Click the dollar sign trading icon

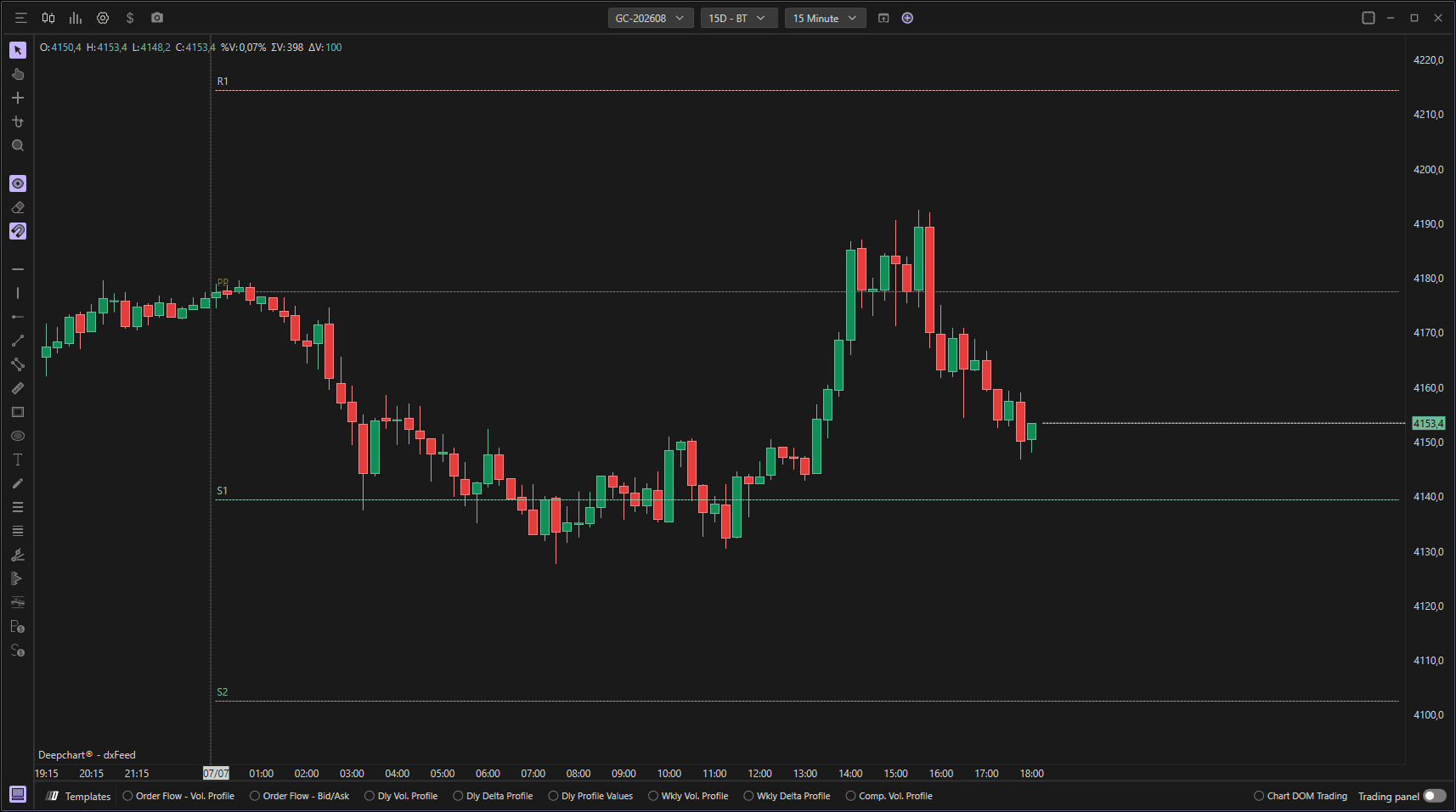tap(130, 18)
